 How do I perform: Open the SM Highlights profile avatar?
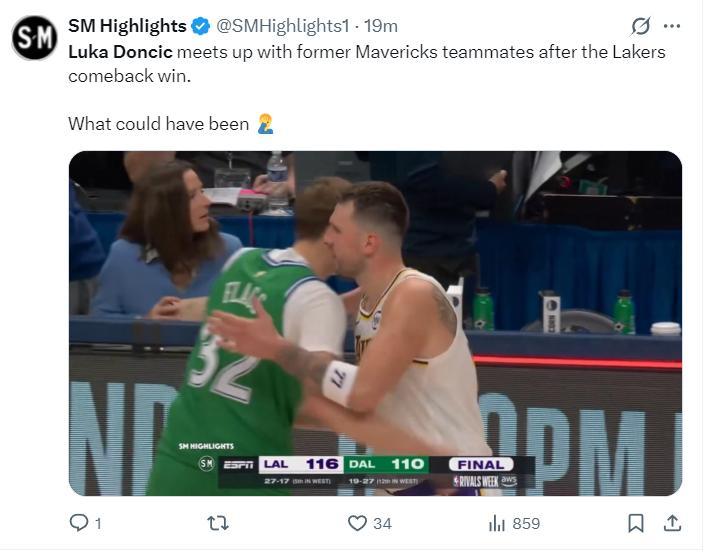tap(34, 38)
